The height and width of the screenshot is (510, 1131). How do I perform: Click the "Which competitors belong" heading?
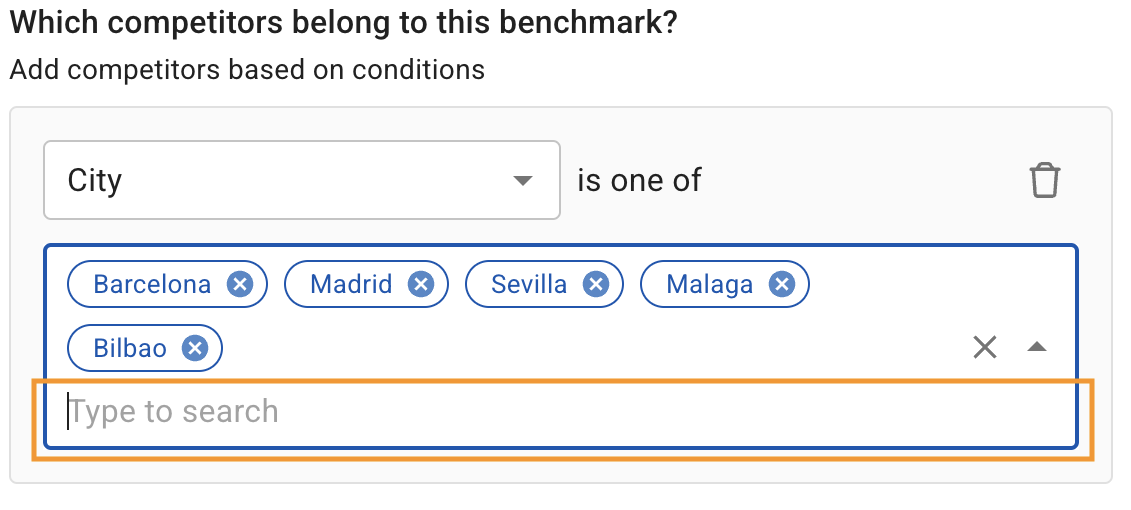343,23
